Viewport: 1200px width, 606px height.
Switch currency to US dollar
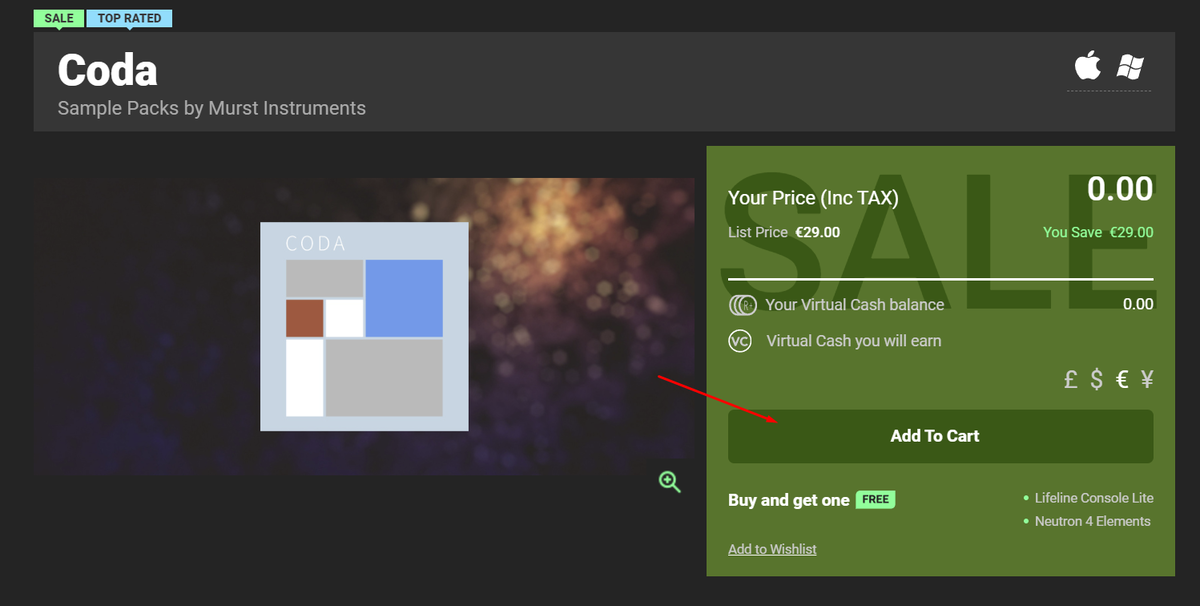[1097, 379]
